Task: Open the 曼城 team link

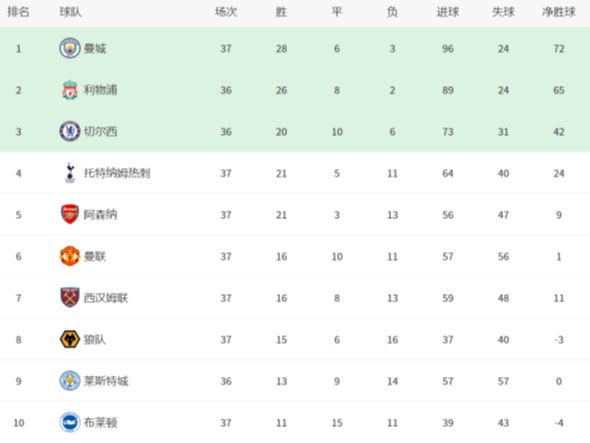Action: pos(95,49)
